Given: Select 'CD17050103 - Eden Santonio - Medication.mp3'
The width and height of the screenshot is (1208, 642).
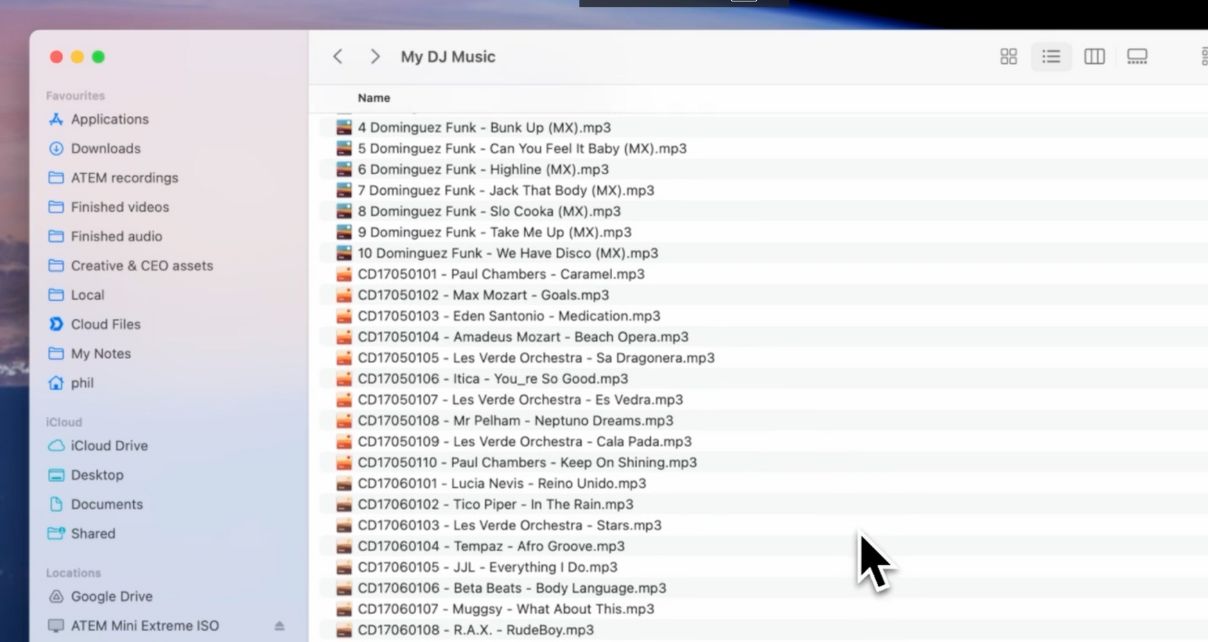Looking at the screenshot, I should pyautogui.click(x=509, y=316).
